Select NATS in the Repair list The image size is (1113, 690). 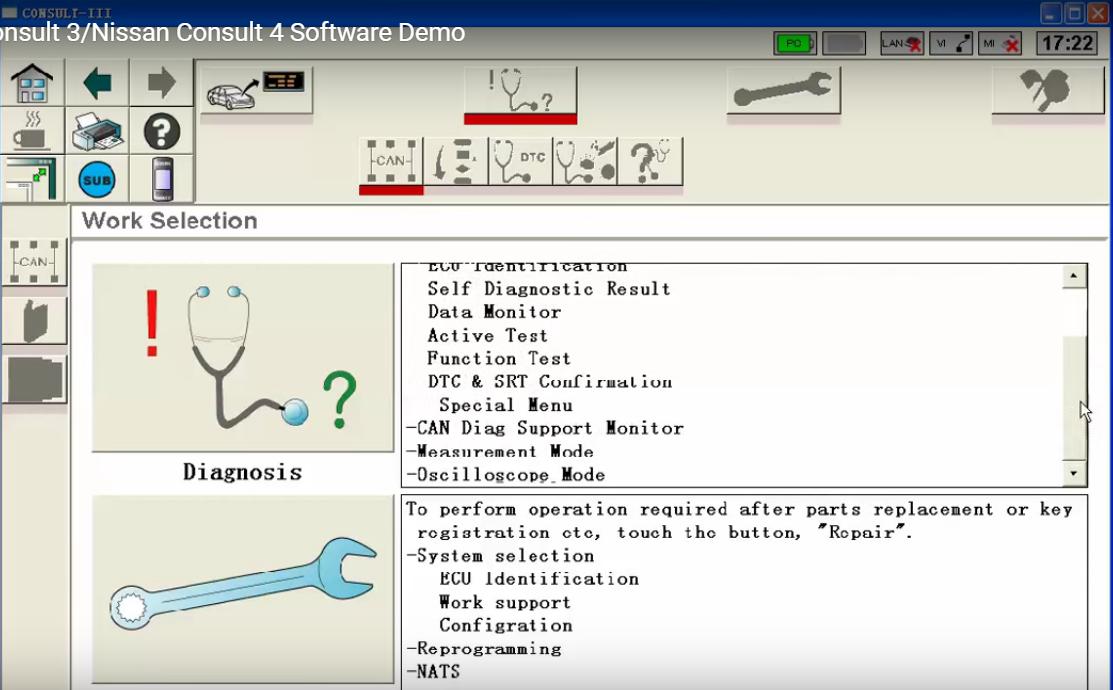[433, 672]
